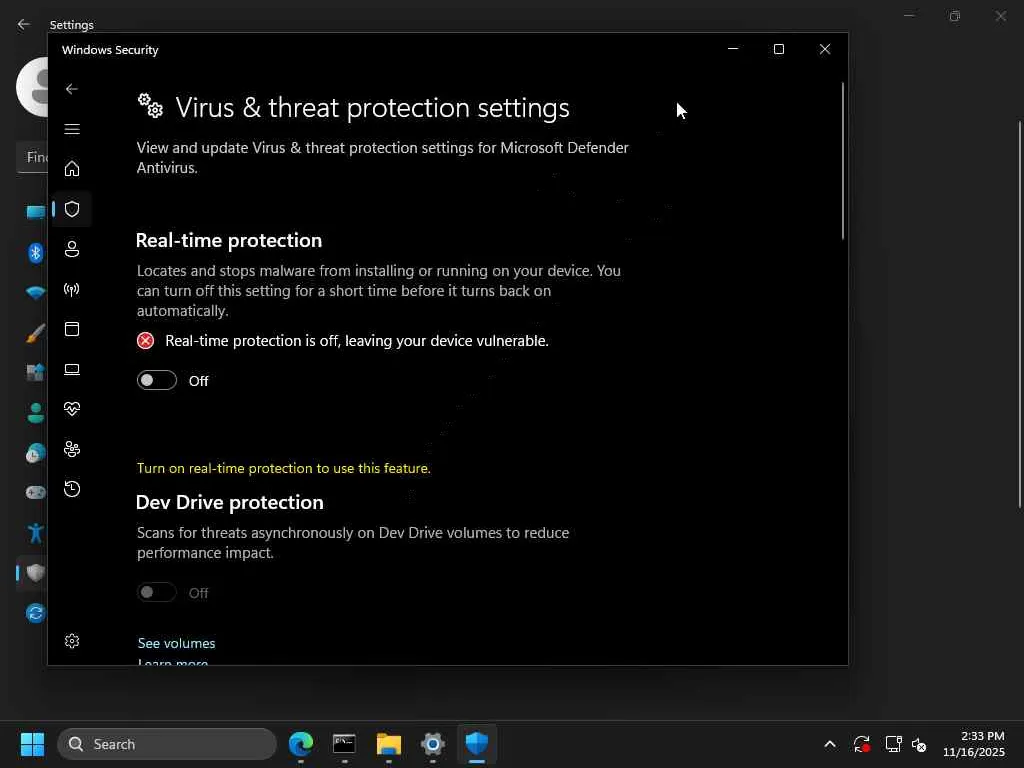This screenshot has width=1024, height=768.
Task: Click the muted volume tray icon
Action: [x=919, y=744]
